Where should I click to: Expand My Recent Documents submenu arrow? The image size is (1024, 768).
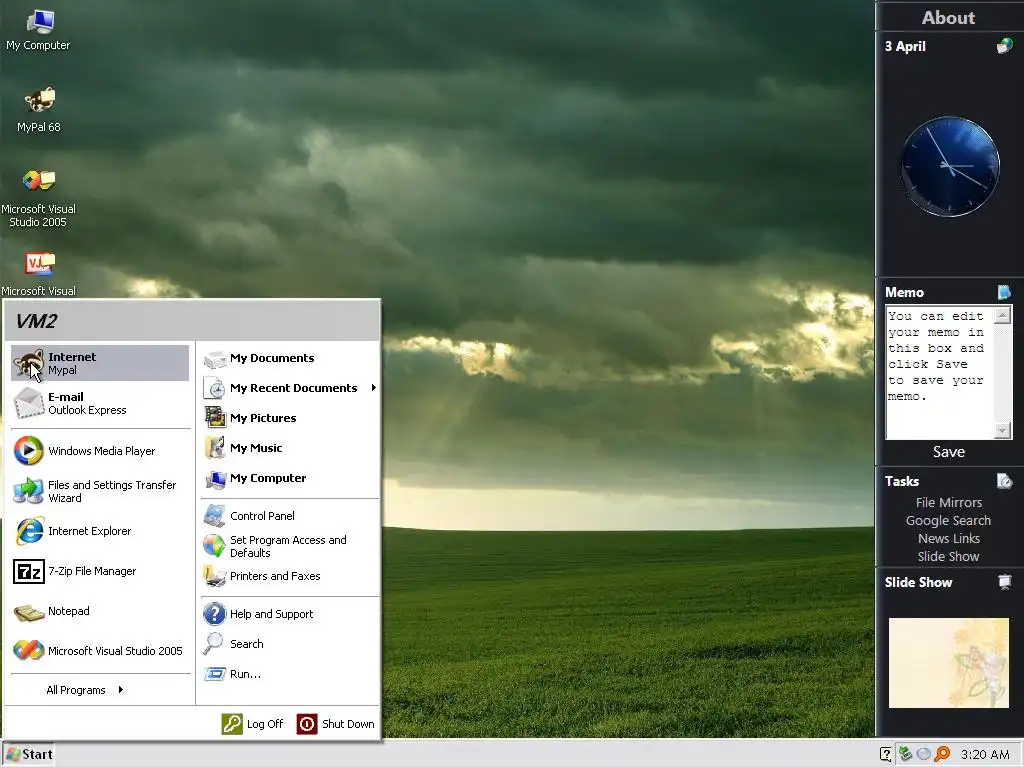click(x=374, y=388)
